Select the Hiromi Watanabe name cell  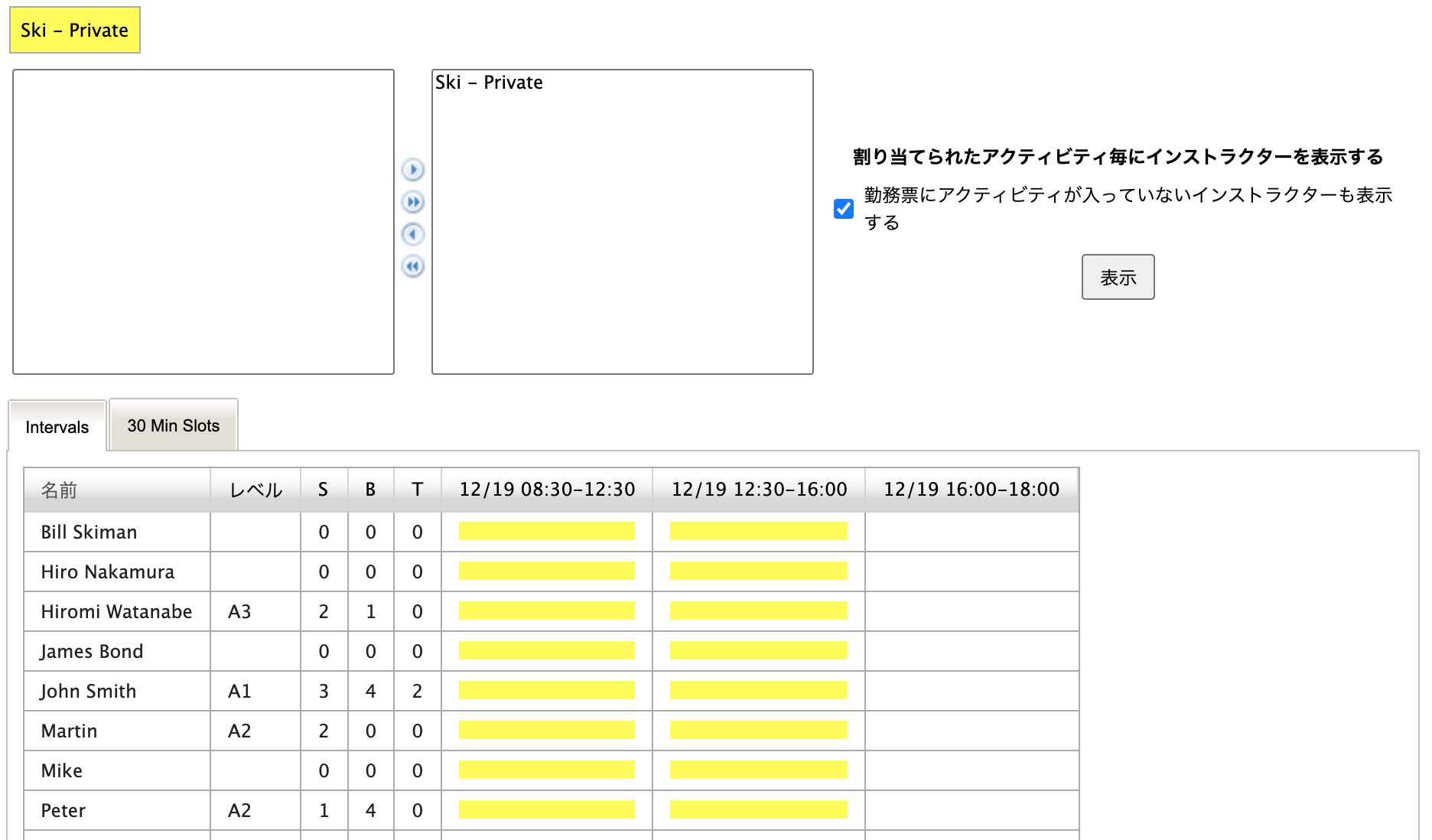(116, 611)
